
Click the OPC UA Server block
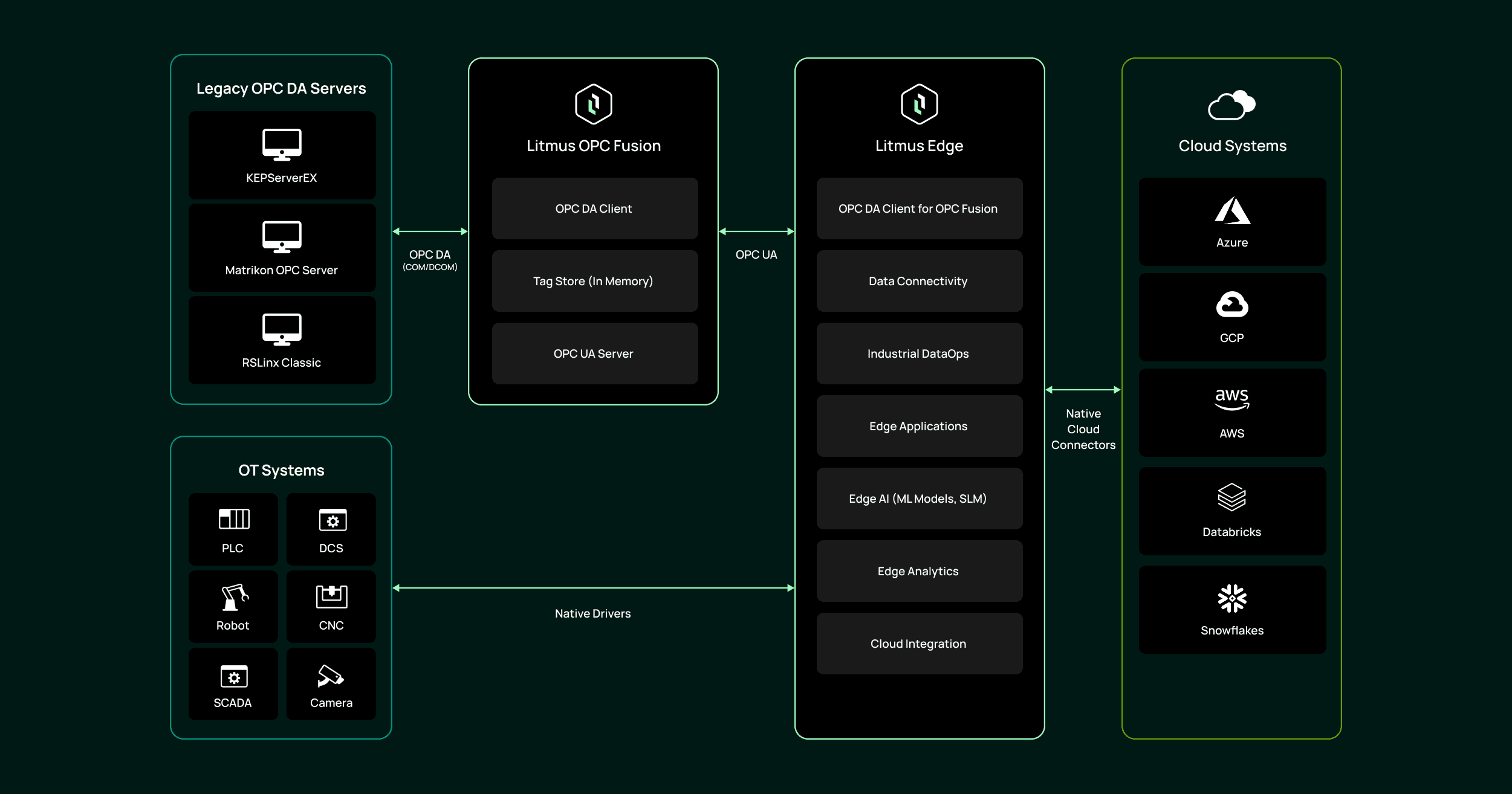595,353
